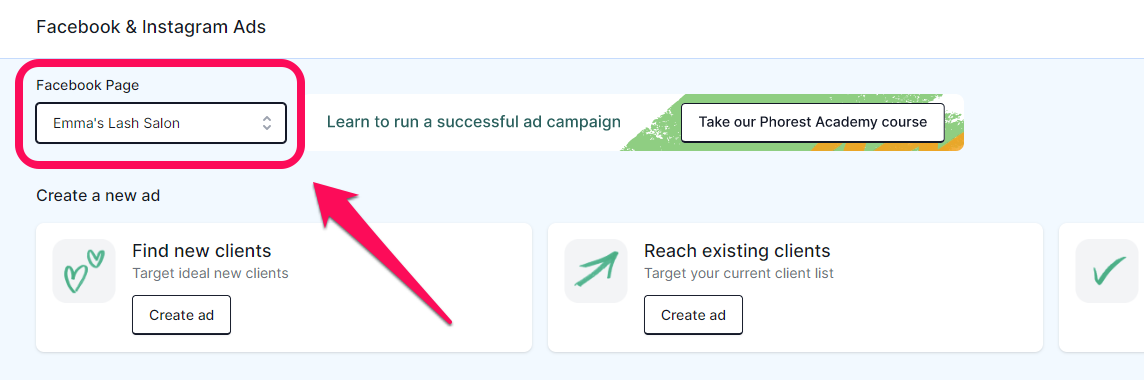Click the Find new clients heading
Screen dimensions: 1144x380
[201, 251]
